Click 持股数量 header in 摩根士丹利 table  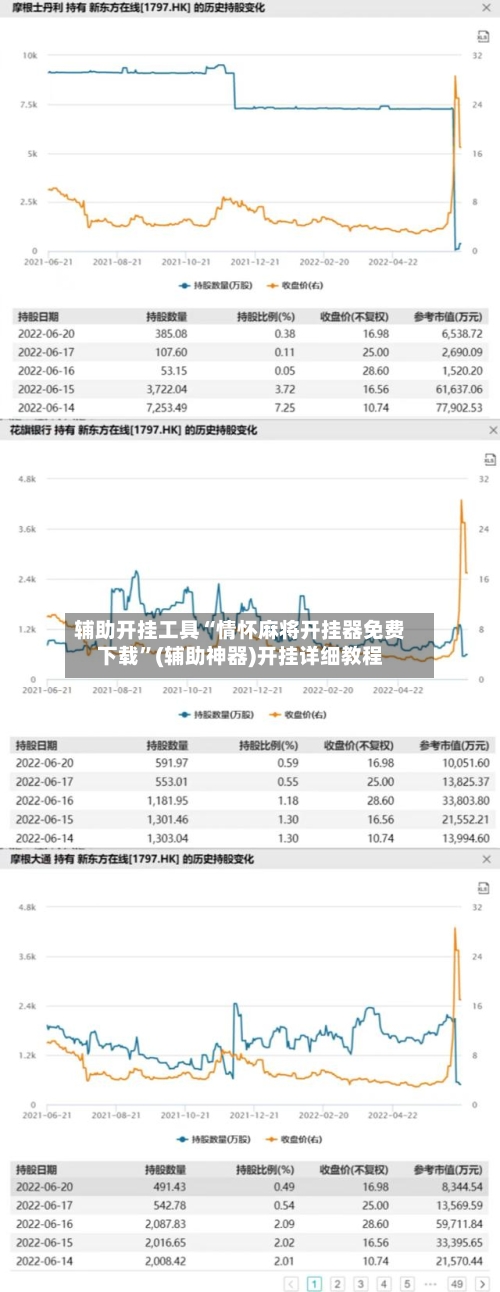click(x=167, y=317)
